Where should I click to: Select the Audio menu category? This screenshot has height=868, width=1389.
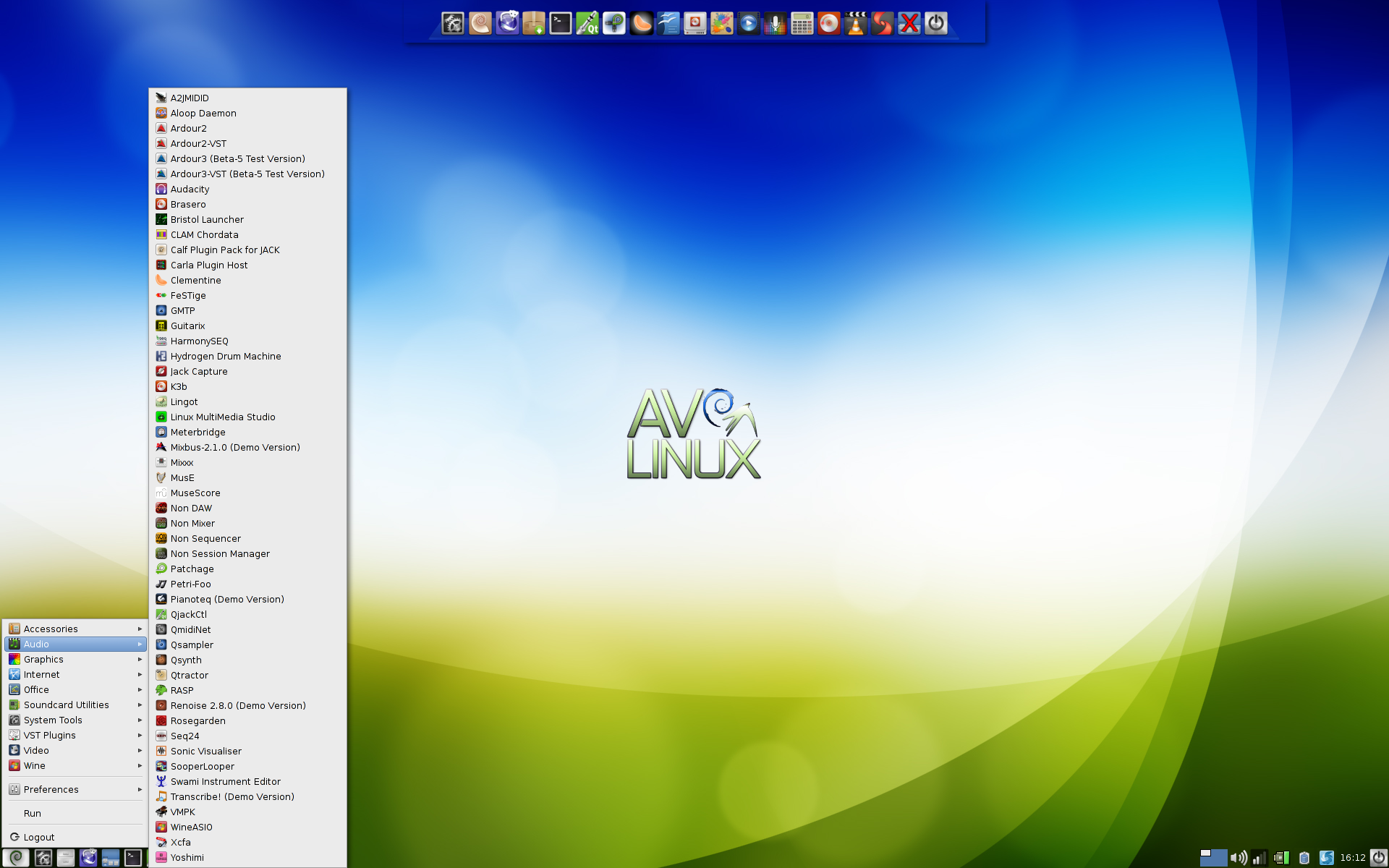tap(75, 643)
